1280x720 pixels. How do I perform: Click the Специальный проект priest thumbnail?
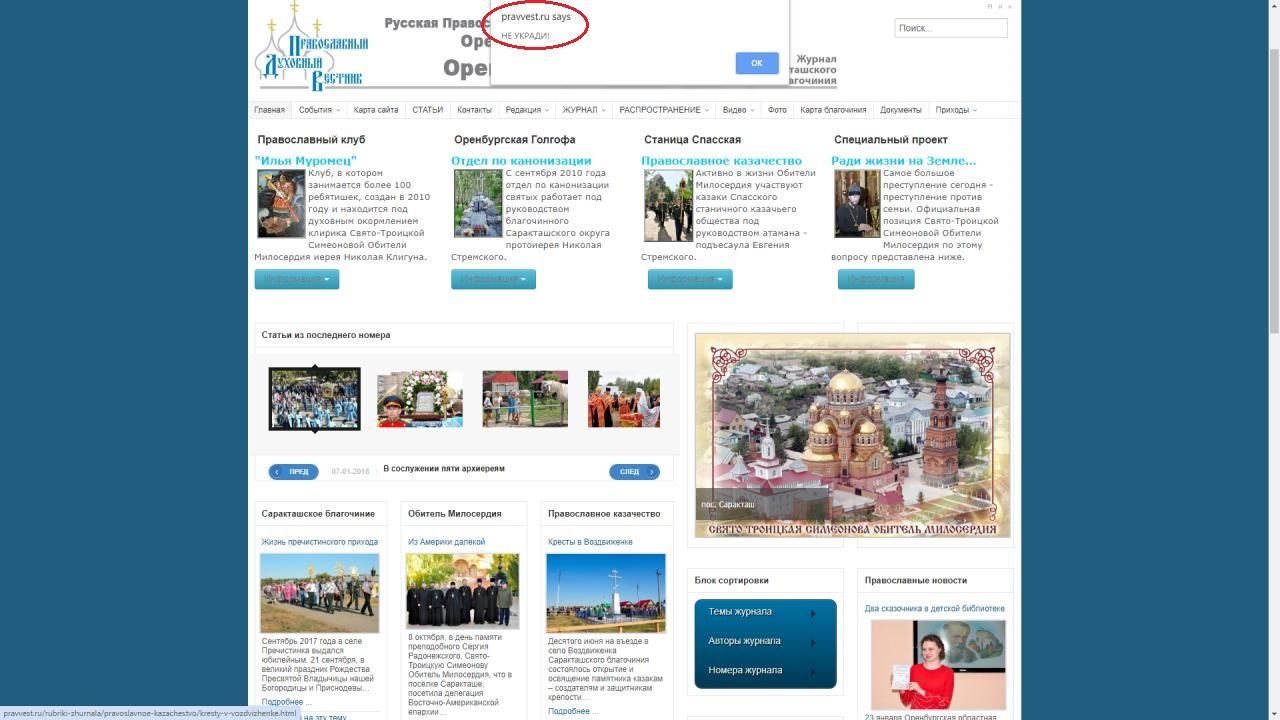pos(858,203)
